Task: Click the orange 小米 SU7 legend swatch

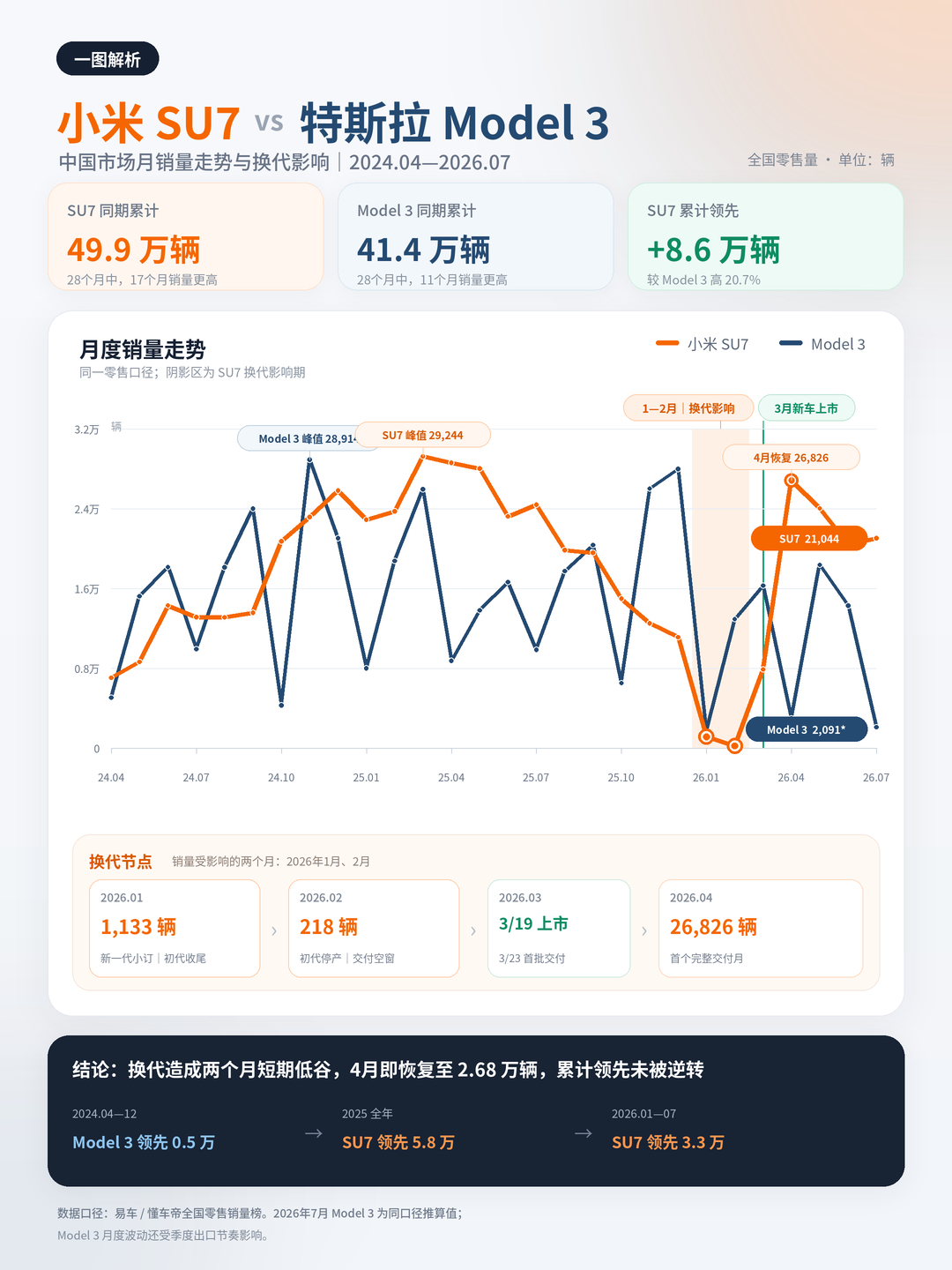Action: click(667, 343)
